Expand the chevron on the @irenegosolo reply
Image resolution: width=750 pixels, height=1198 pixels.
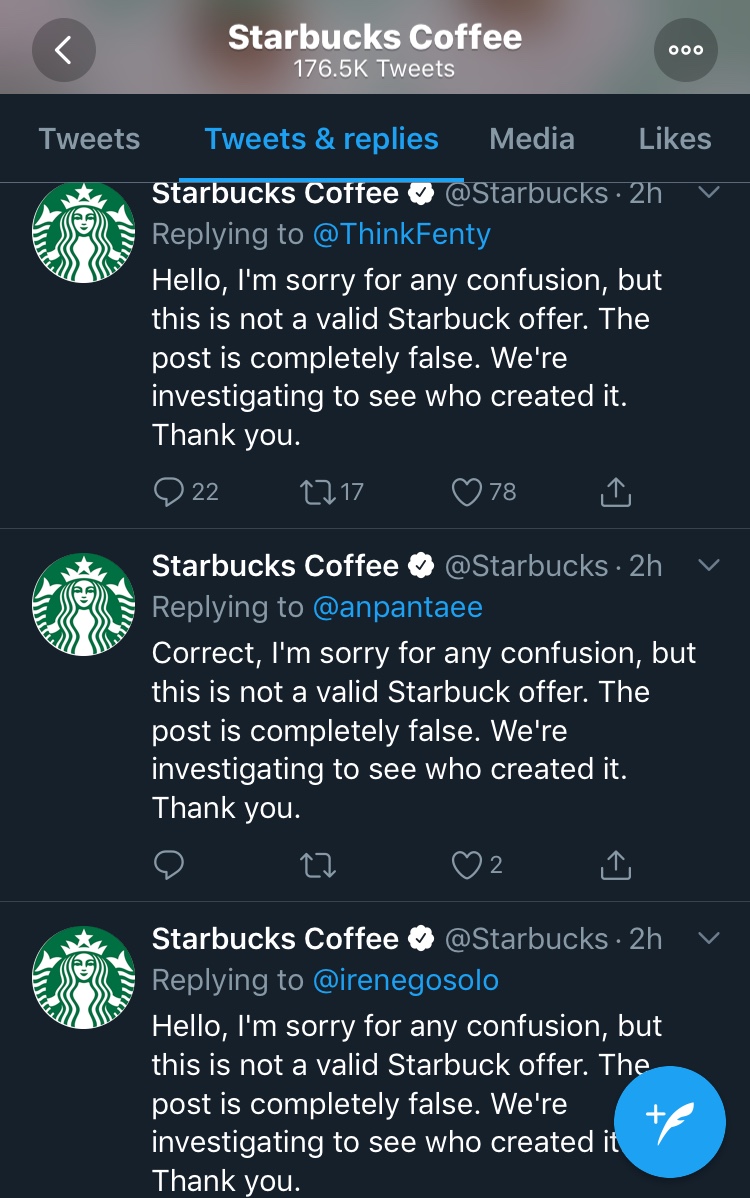[x=708, y=939]
